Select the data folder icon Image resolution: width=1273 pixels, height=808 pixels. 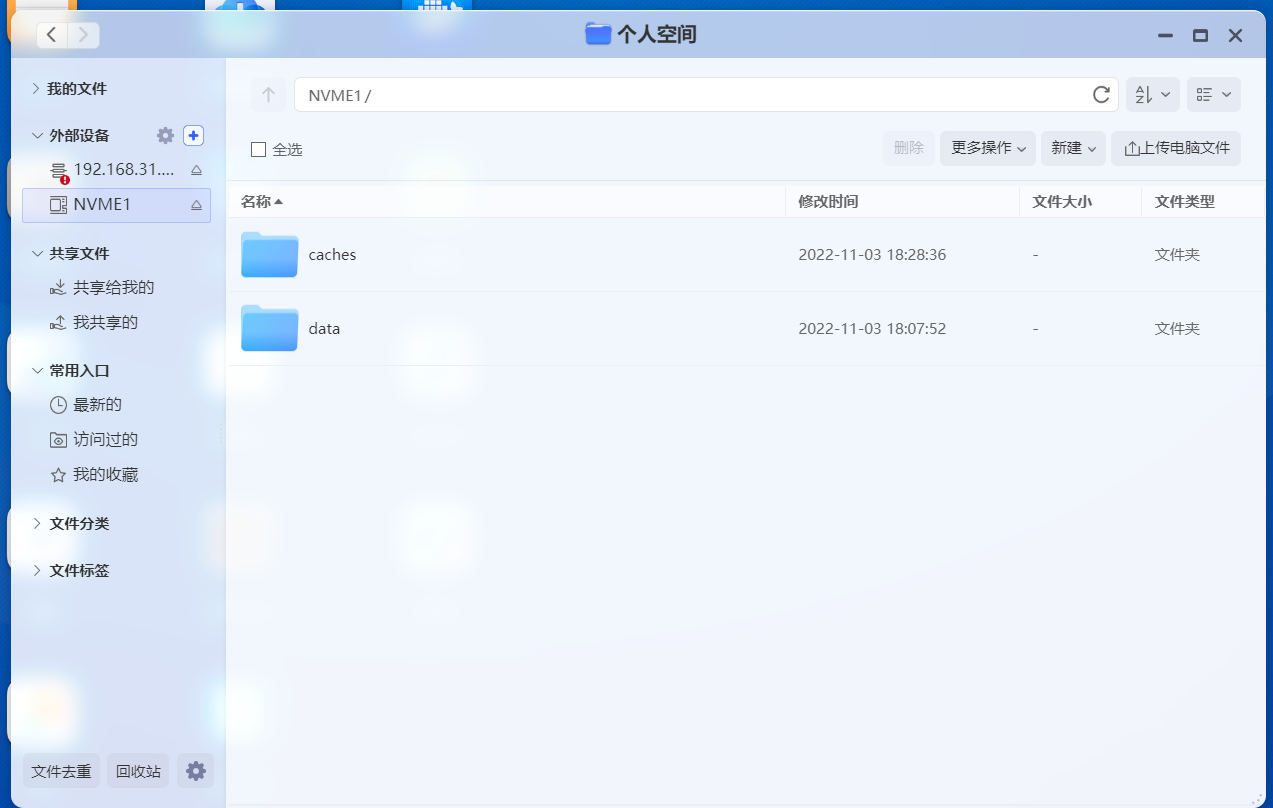270,329
